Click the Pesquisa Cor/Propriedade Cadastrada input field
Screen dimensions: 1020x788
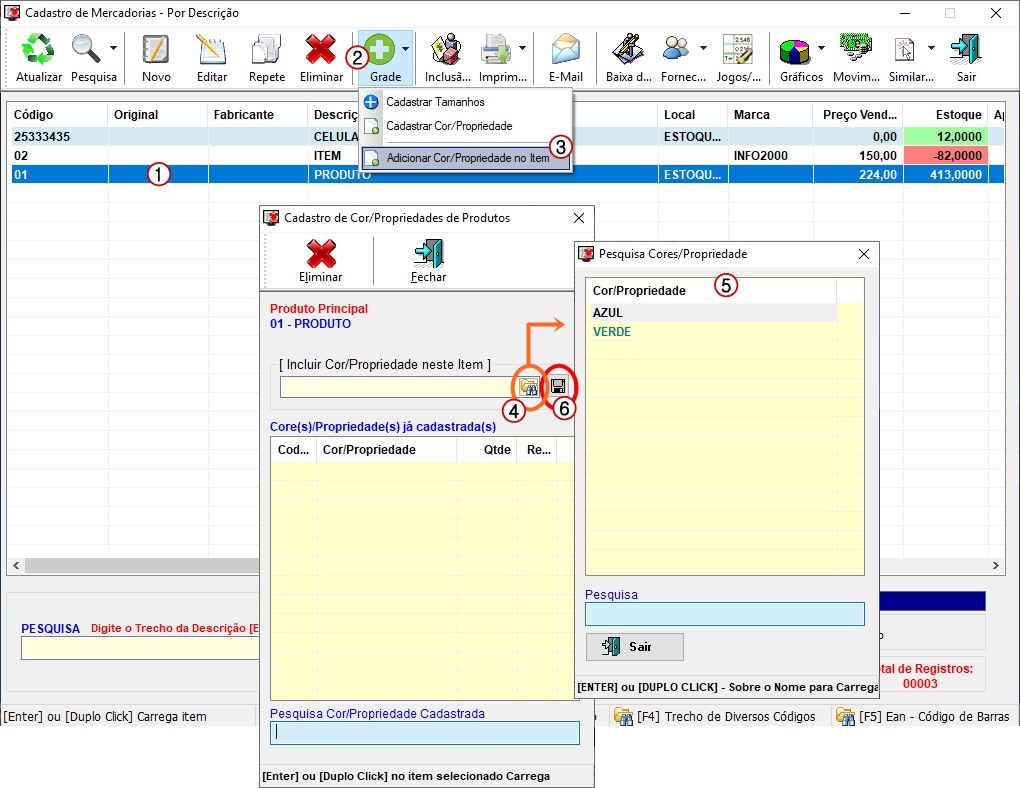424,733
